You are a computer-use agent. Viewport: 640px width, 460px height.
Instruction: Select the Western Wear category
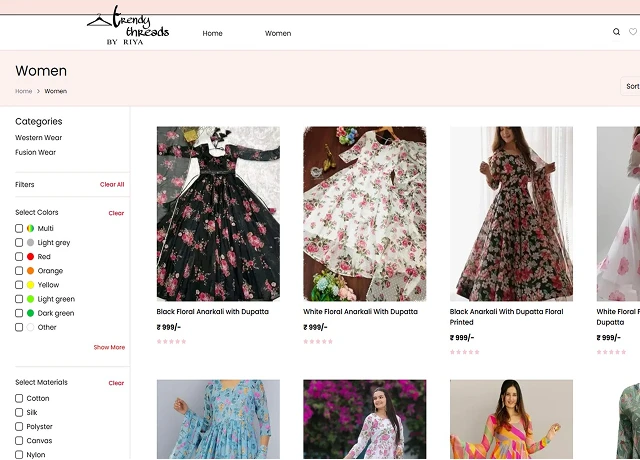click(x=38, y=138)
